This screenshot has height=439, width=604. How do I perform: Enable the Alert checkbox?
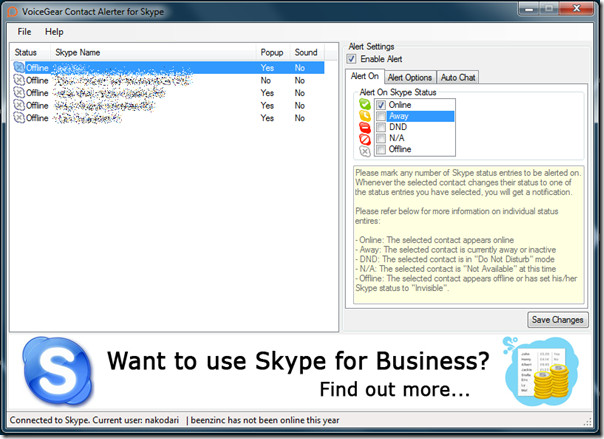[351, 59]
